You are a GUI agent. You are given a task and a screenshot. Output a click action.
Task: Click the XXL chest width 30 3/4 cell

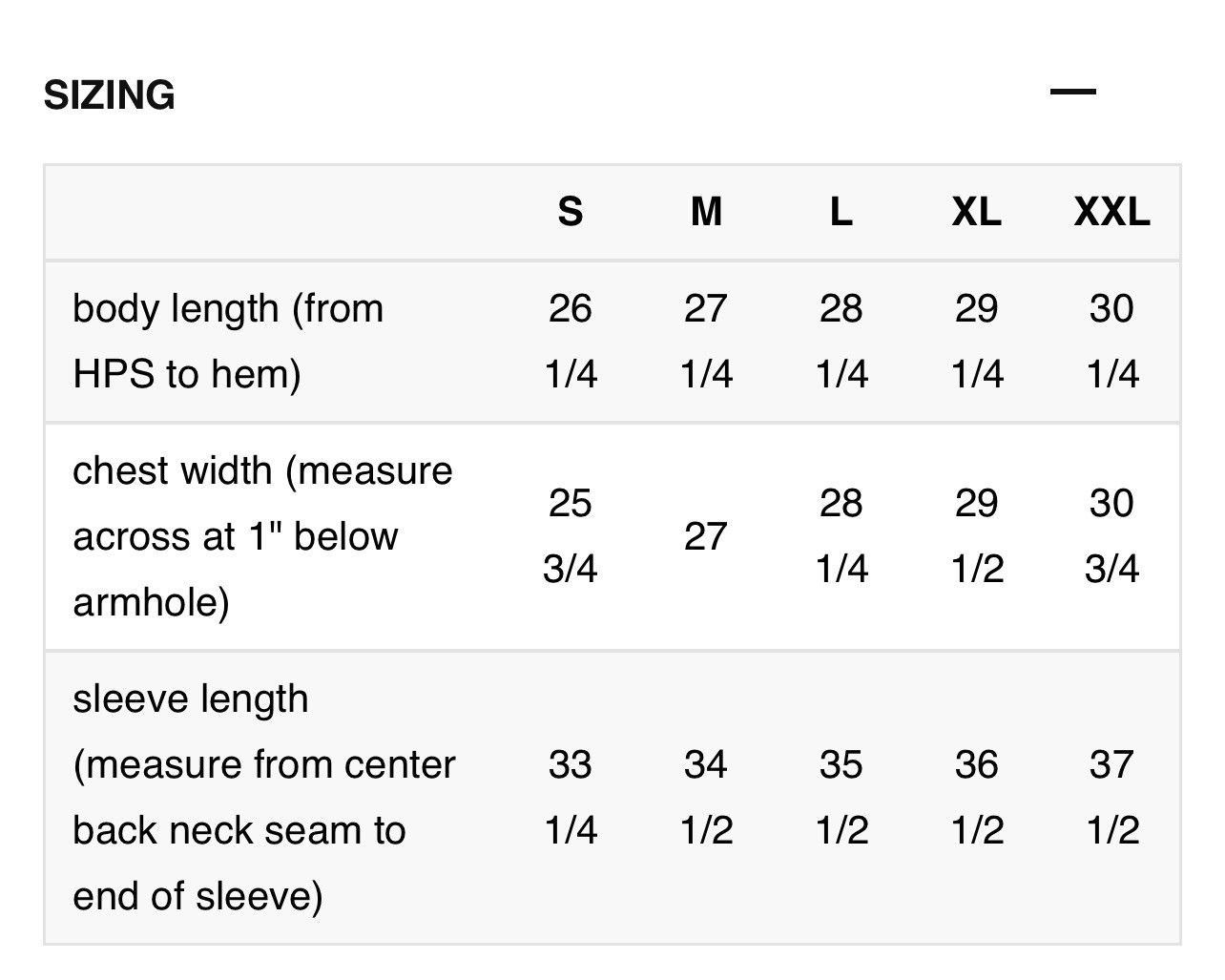(1112, 536)
